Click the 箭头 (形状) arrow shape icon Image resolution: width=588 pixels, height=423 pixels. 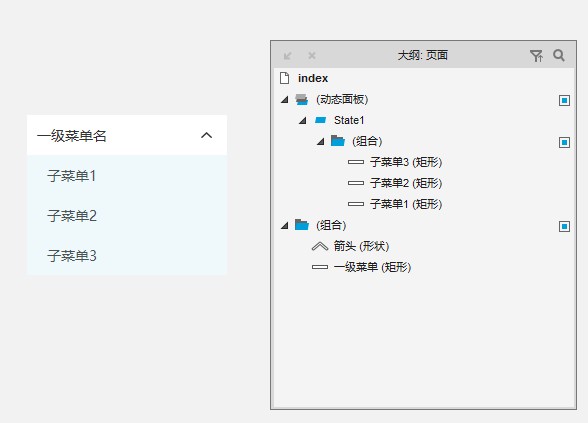point(320,246)
